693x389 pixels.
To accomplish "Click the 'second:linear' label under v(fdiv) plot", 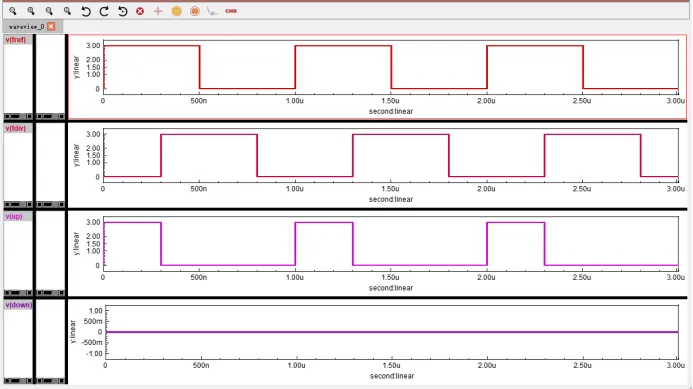I will coord(391,199).
